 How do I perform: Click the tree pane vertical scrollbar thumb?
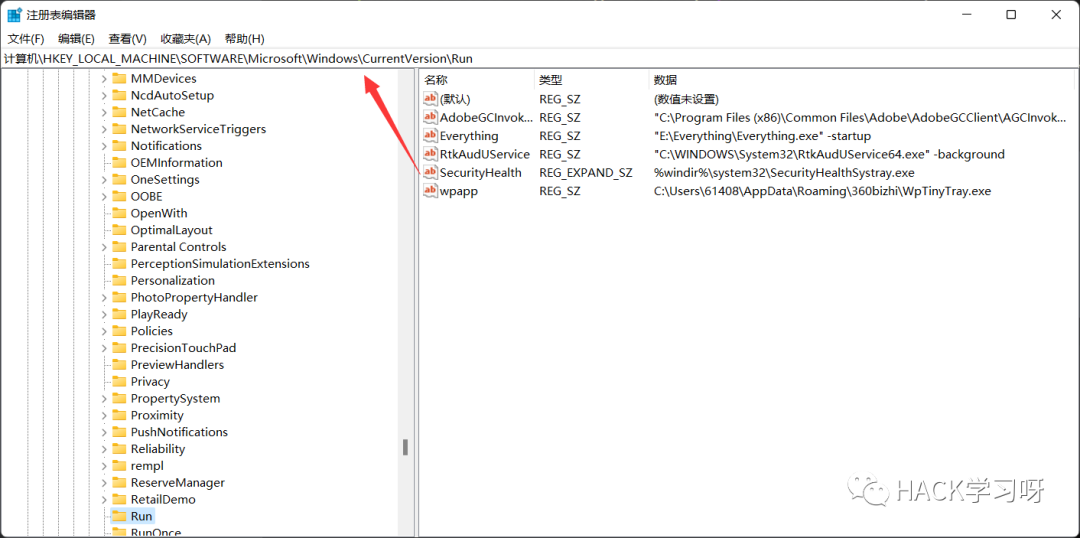coord(406,448)
